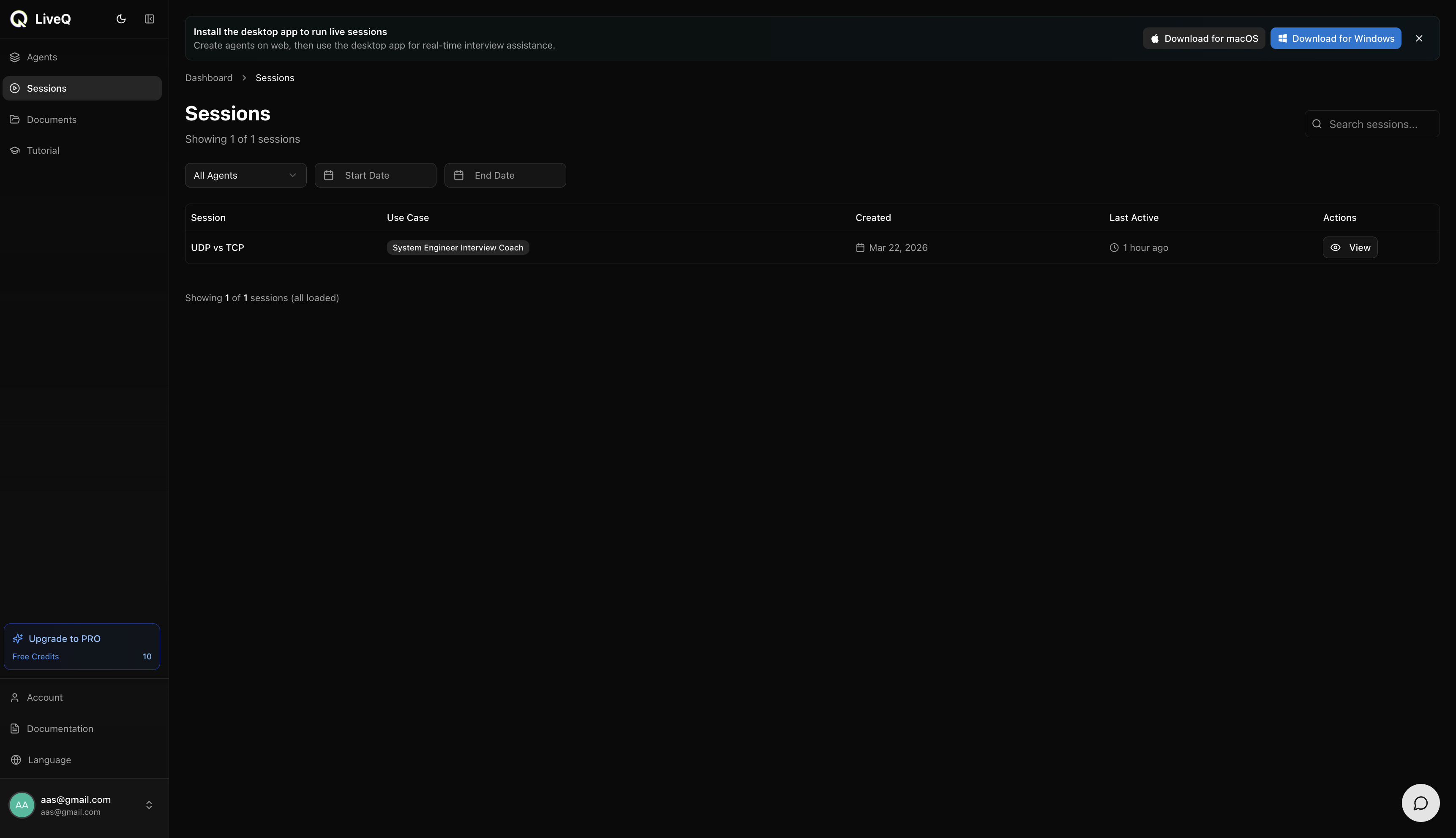The width and height of the screenshot is (1456, 838).
Task: View the UDP vs TCP session
Action: pyautogui.click(x=1350, y=248)
